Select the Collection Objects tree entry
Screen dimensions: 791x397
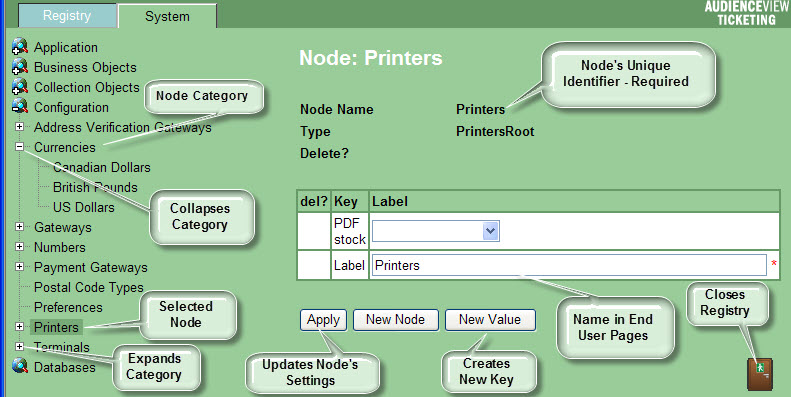(x=87, y=87)
